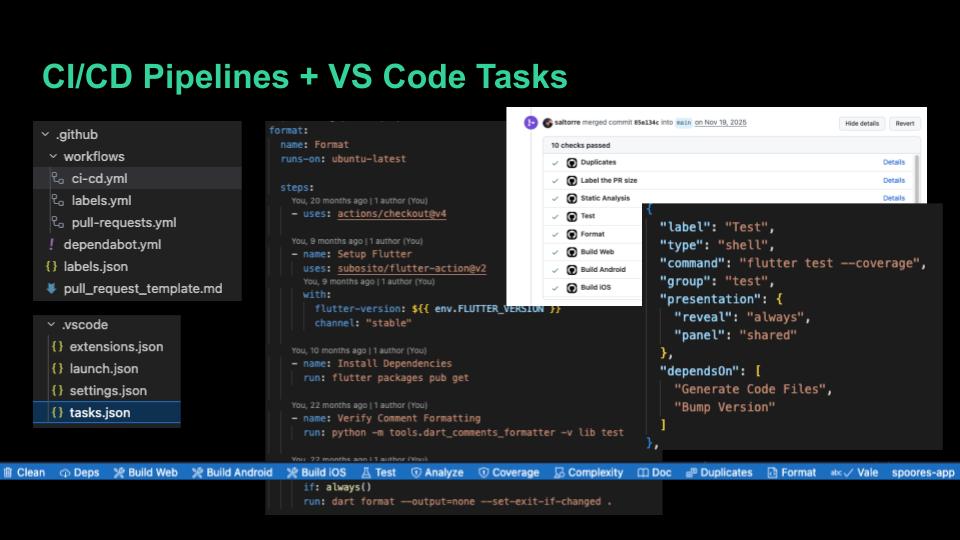
Task: Click the Build Android check row name
Action: pyautogui.click(x=603, y=269)
